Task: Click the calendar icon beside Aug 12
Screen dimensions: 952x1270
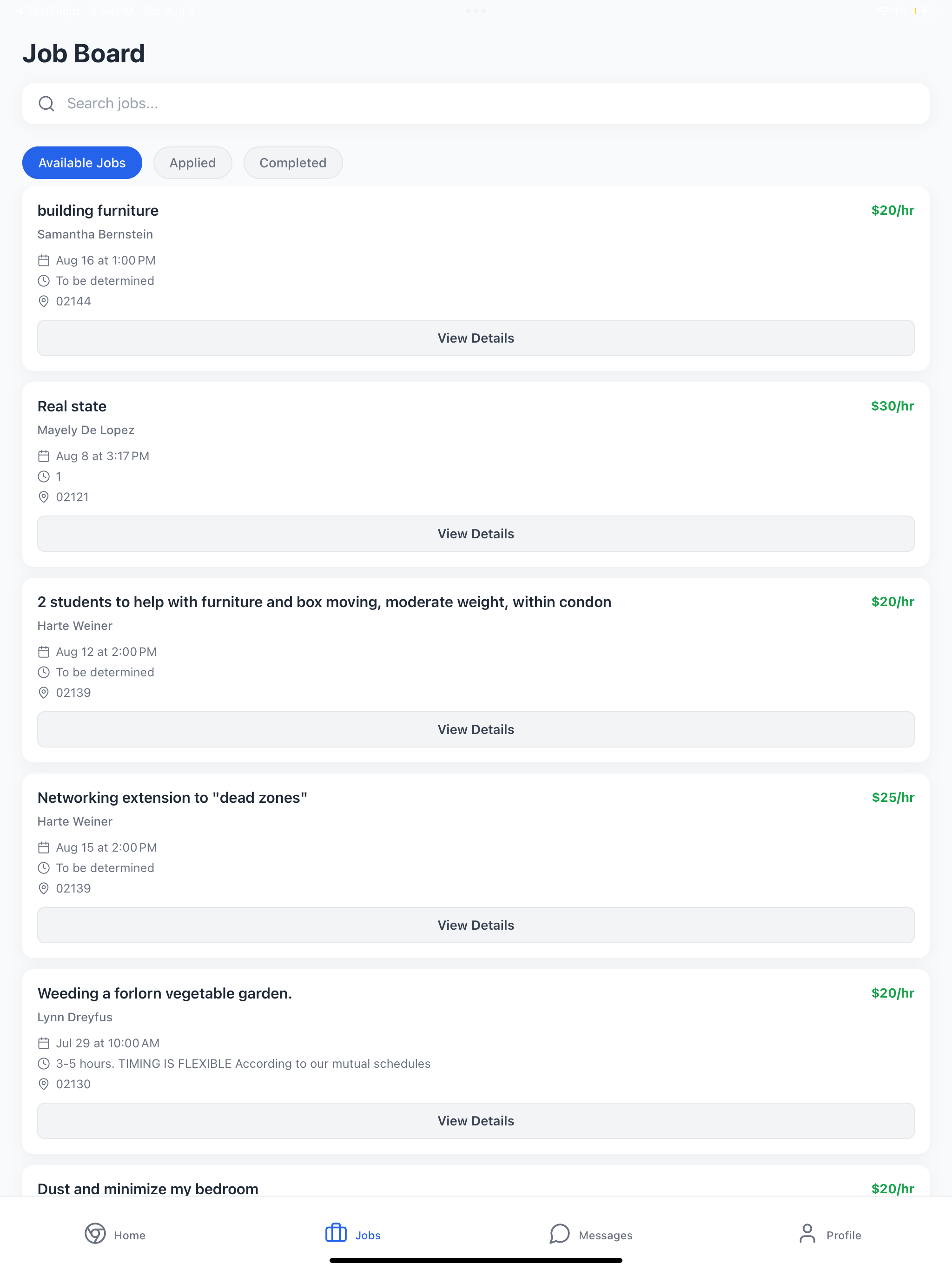Action: (44, 652)
